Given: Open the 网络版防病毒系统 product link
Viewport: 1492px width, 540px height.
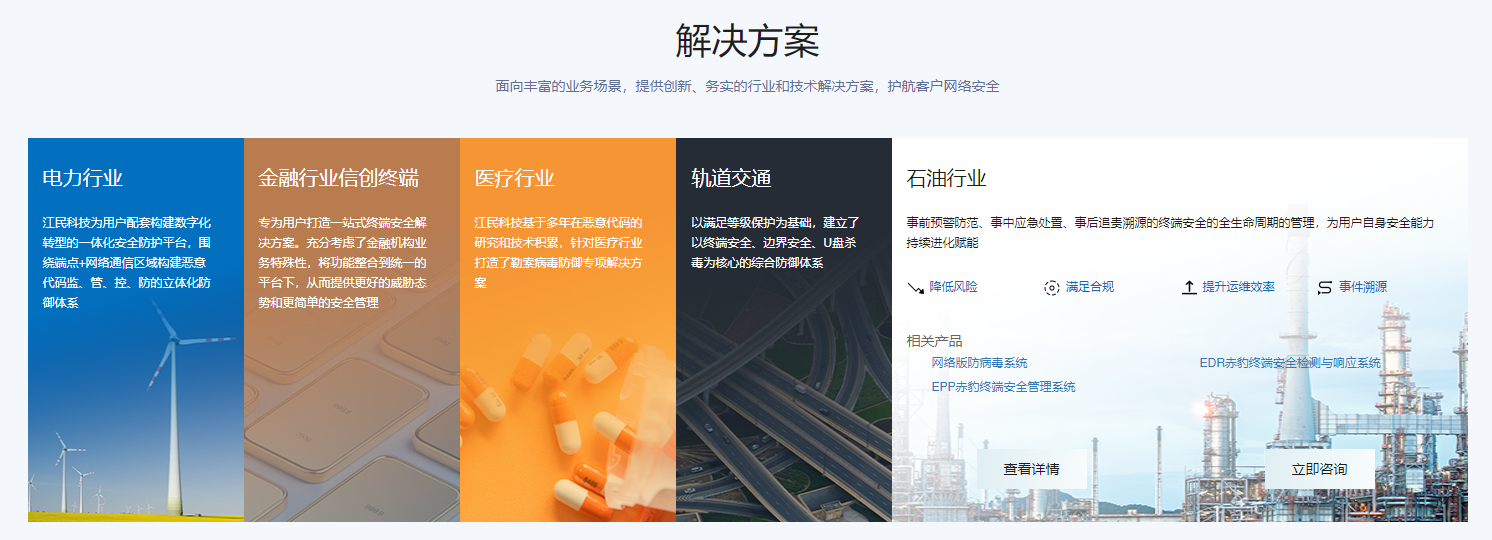Looking at the screenshot, I should (979, 363).
